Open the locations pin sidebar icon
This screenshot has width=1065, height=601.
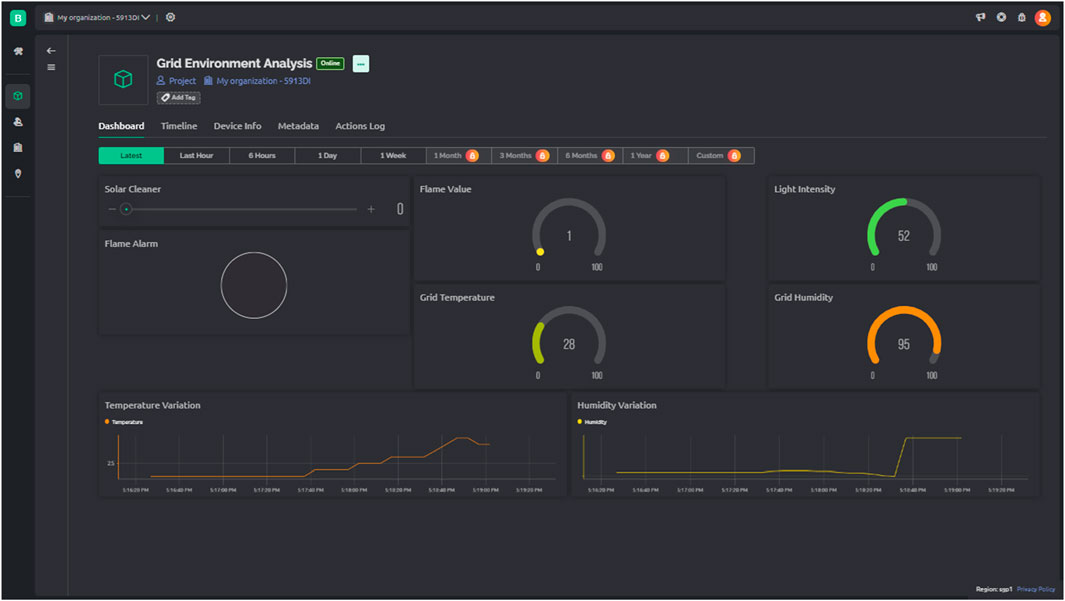18,174
